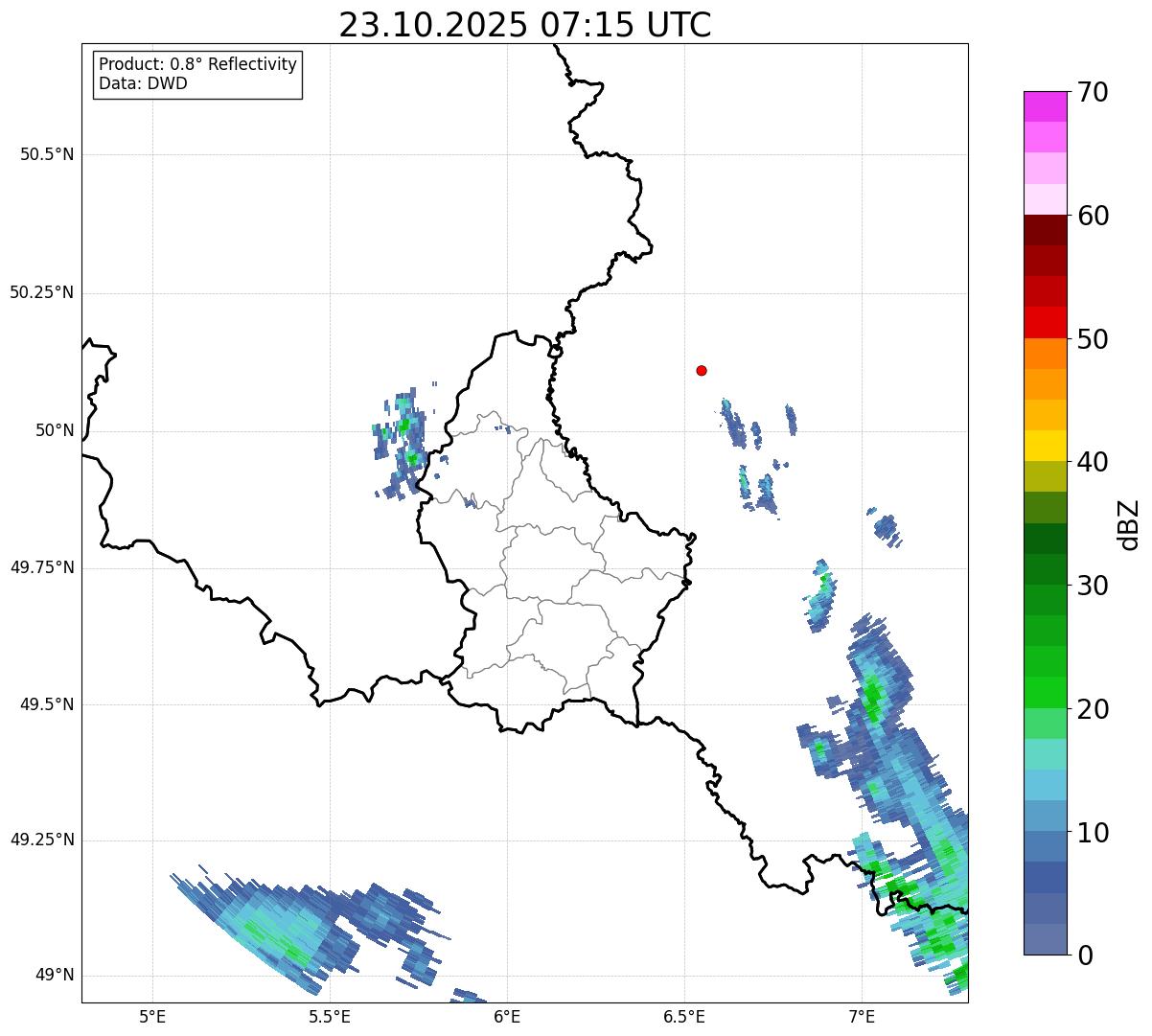Click the Product: 0.8° Reflectivity label
Screen dimensions: 1152x1036
click(198, 64)
